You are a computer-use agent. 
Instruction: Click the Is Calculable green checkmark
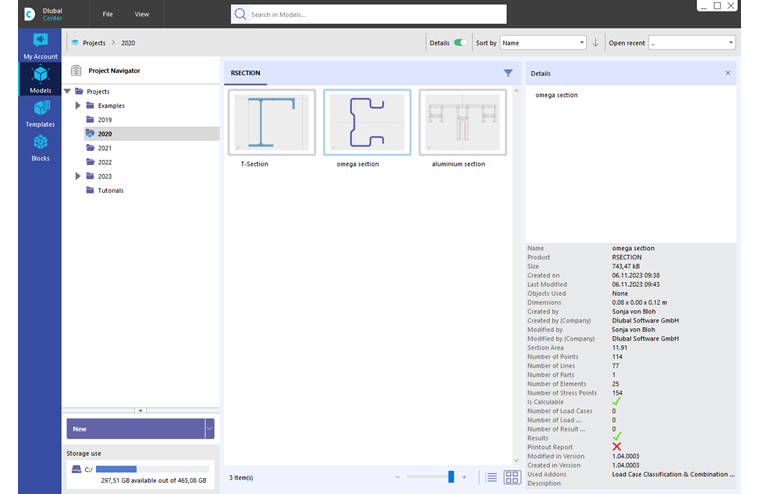point(616,401)
